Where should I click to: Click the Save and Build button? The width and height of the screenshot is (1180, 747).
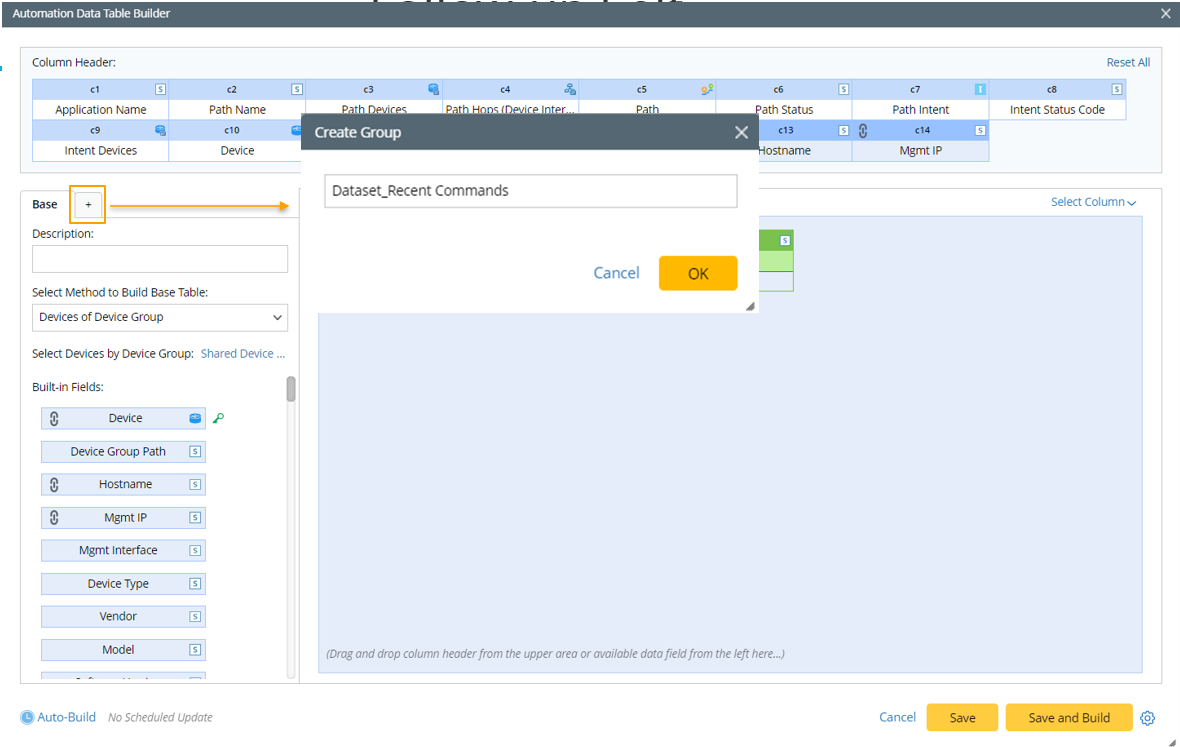[1069, 718]
